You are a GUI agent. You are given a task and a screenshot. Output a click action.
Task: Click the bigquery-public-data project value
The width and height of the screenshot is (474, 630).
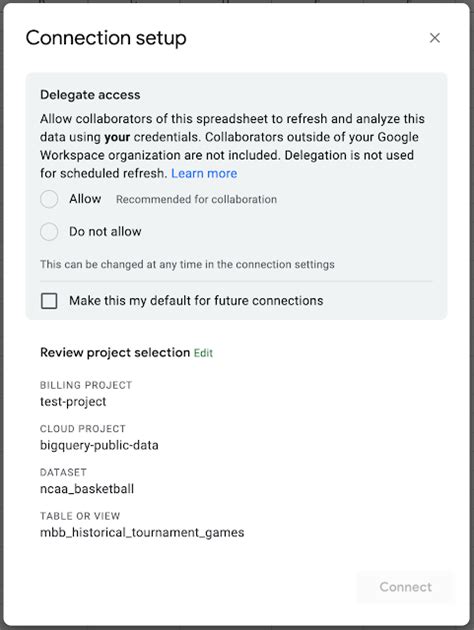[99, 445]
